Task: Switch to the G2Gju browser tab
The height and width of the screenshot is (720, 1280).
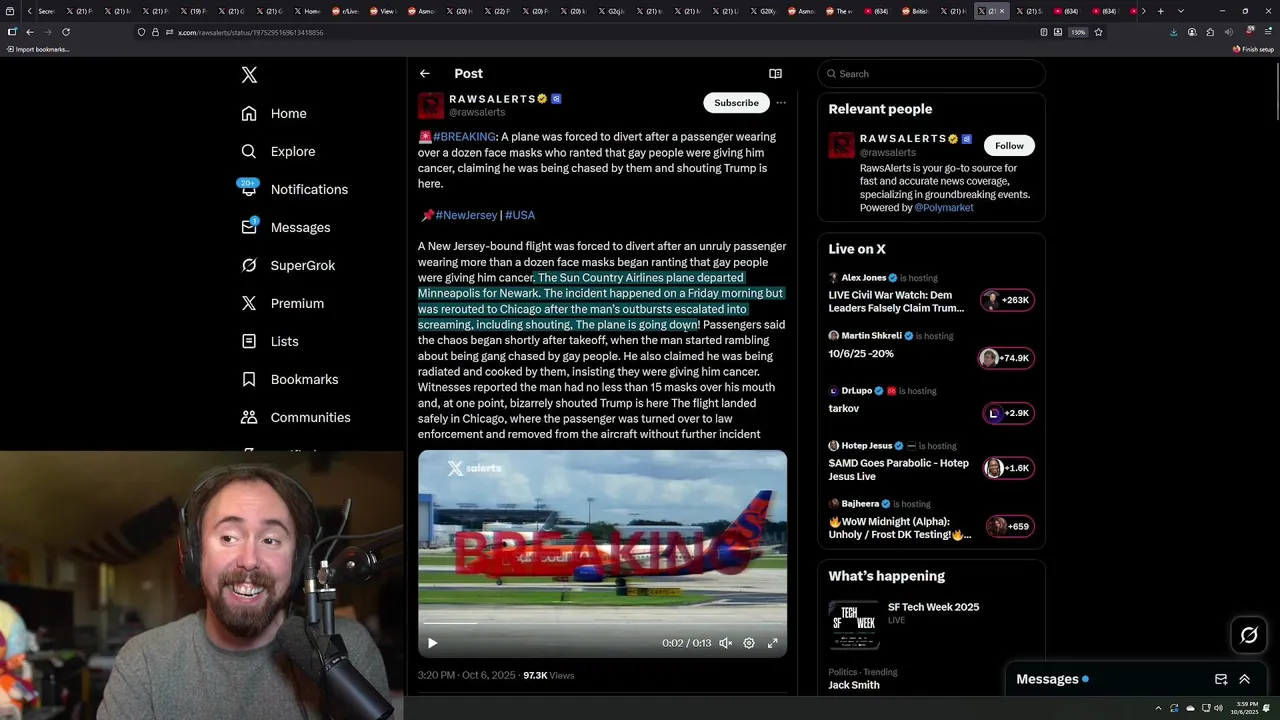Action: pos(612,11)
